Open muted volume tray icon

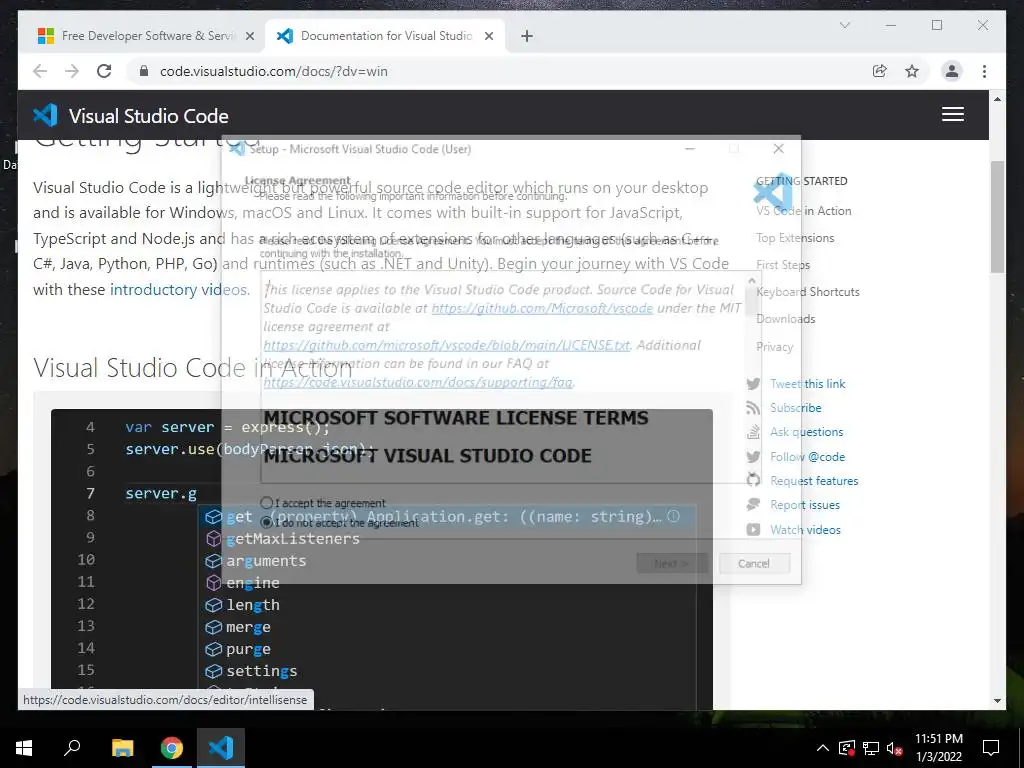894,748
